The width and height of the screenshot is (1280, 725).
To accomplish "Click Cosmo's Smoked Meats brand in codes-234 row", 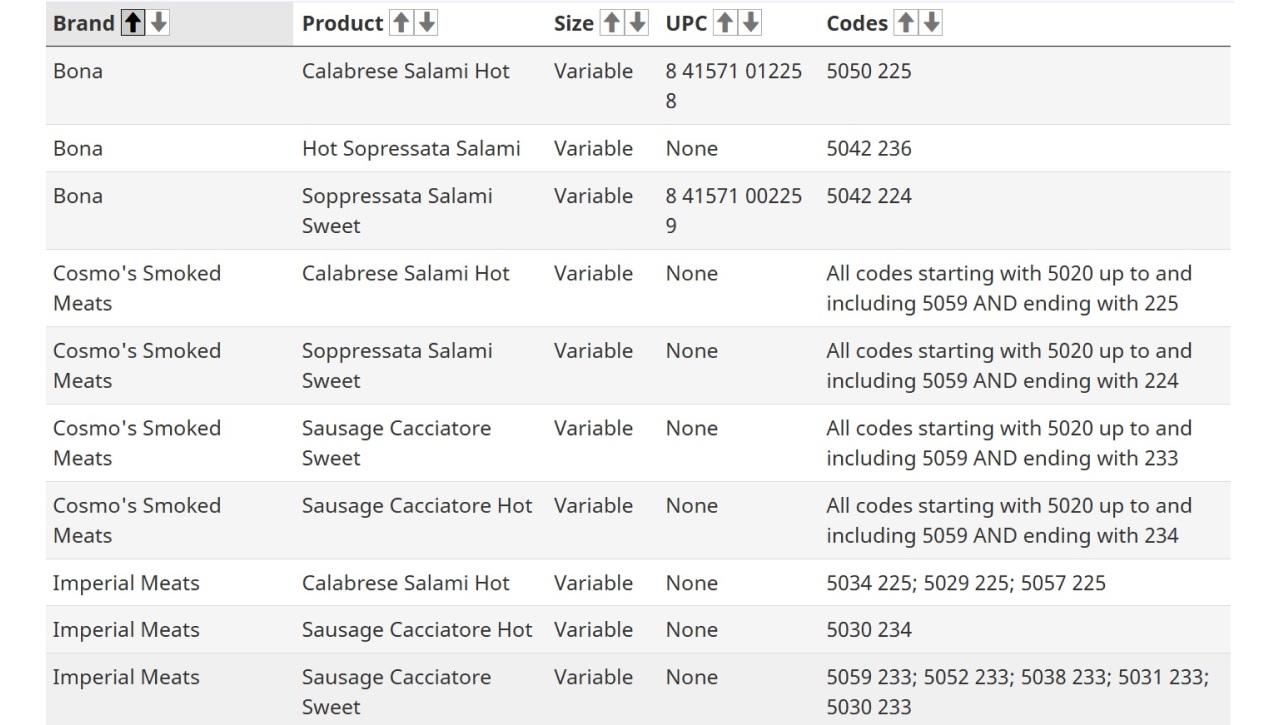I will [137, 521].
